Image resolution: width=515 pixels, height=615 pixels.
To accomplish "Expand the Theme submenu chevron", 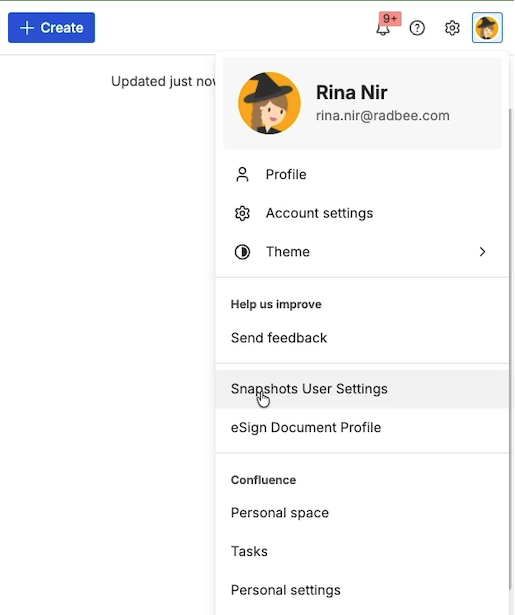I will (x=482, y=252).
